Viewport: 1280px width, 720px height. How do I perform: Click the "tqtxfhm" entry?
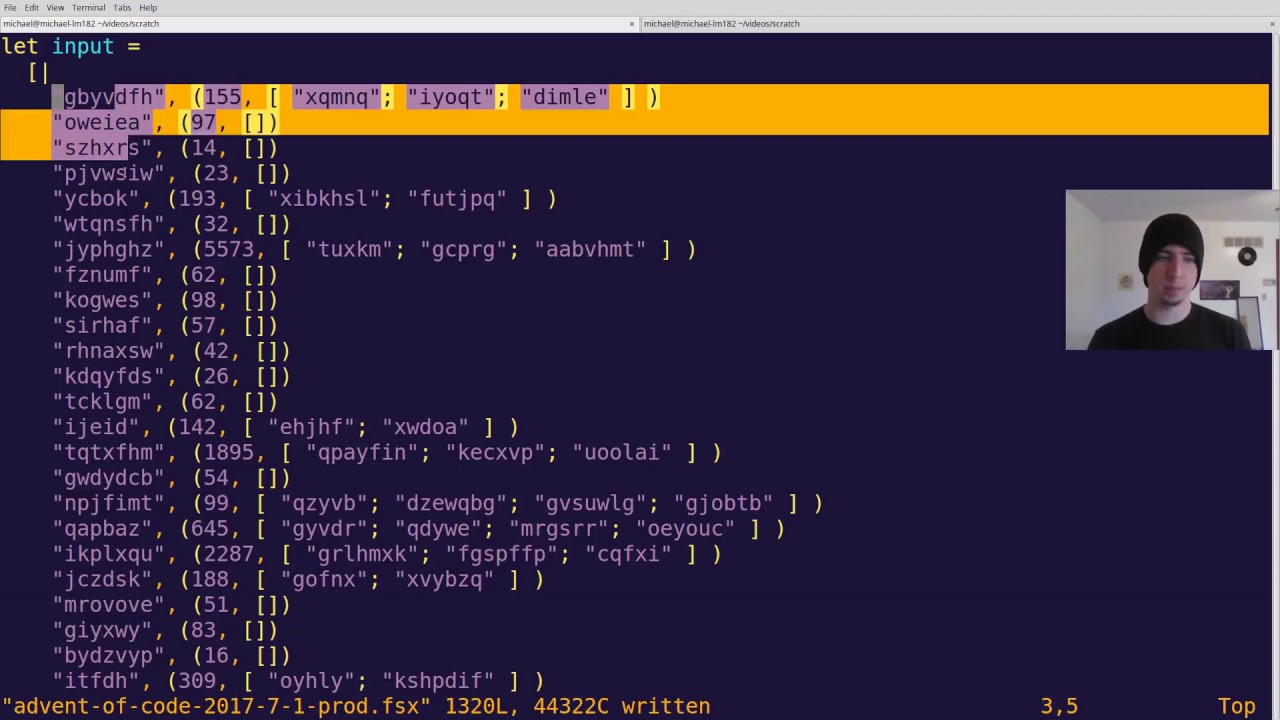(x=387, y=452)
